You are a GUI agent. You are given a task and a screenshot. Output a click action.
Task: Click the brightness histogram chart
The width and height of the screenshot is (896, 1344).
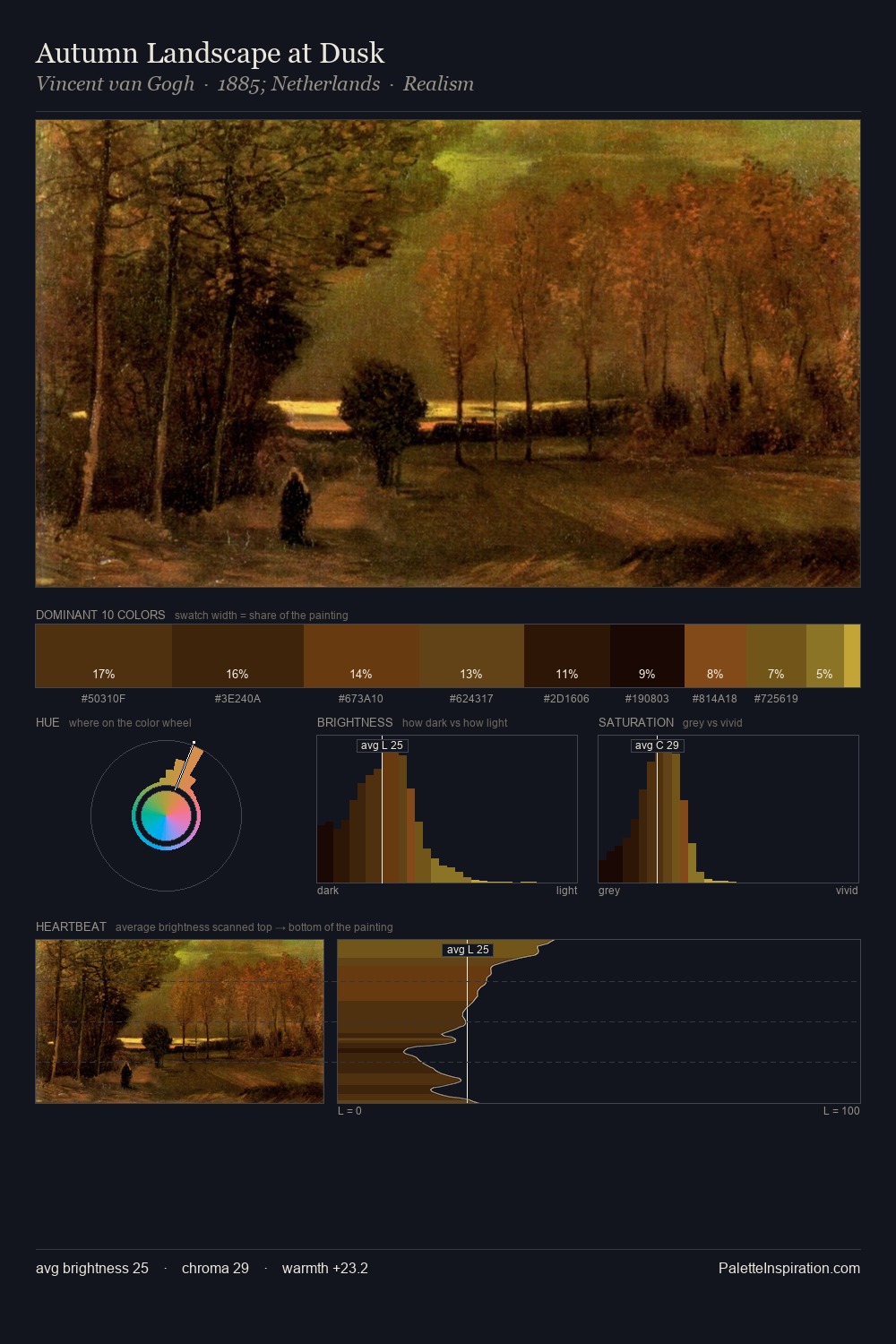pos(447,809)
